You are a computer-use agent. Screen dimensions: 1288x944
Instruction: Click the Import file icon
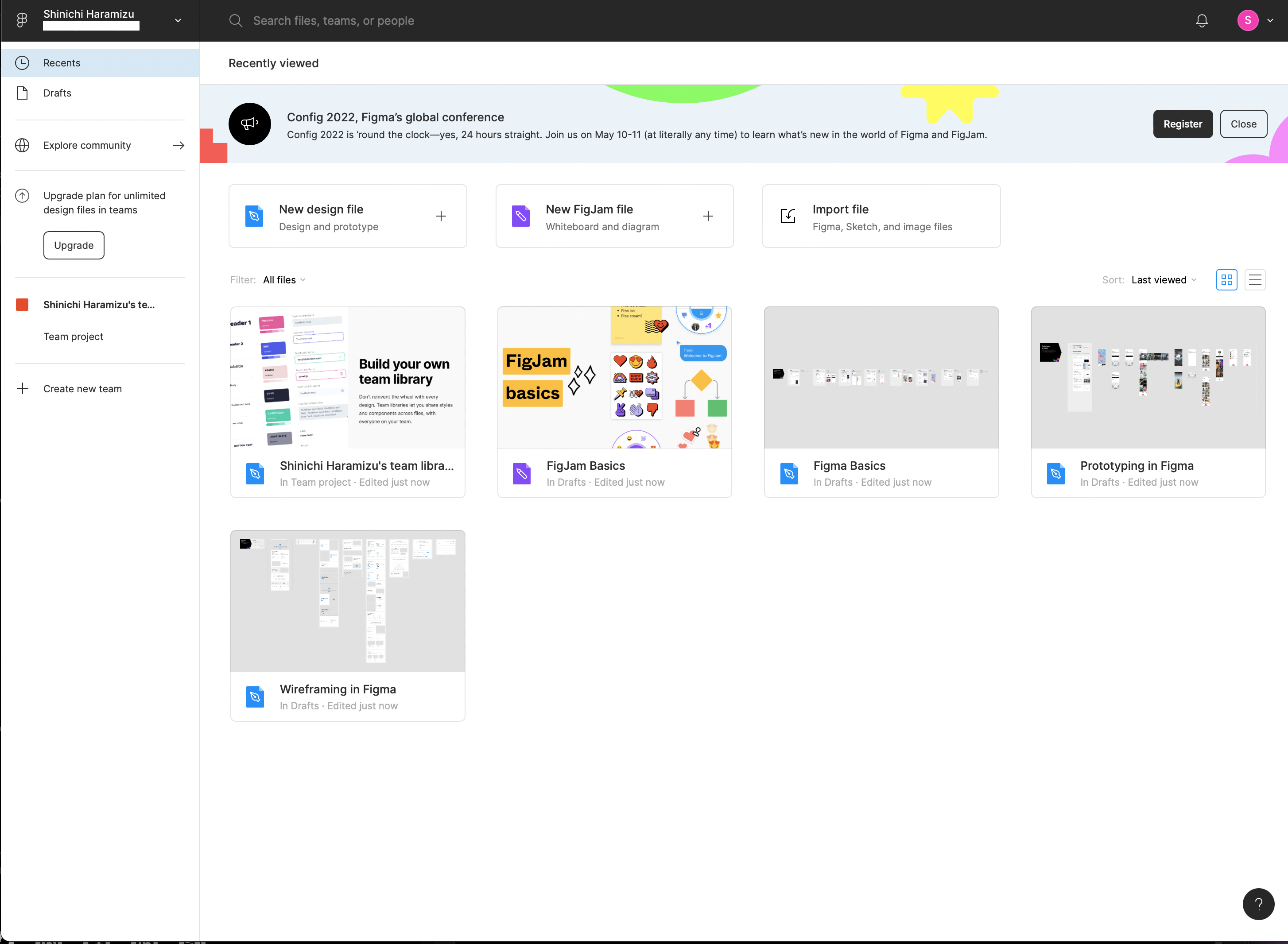coord(788,216)
